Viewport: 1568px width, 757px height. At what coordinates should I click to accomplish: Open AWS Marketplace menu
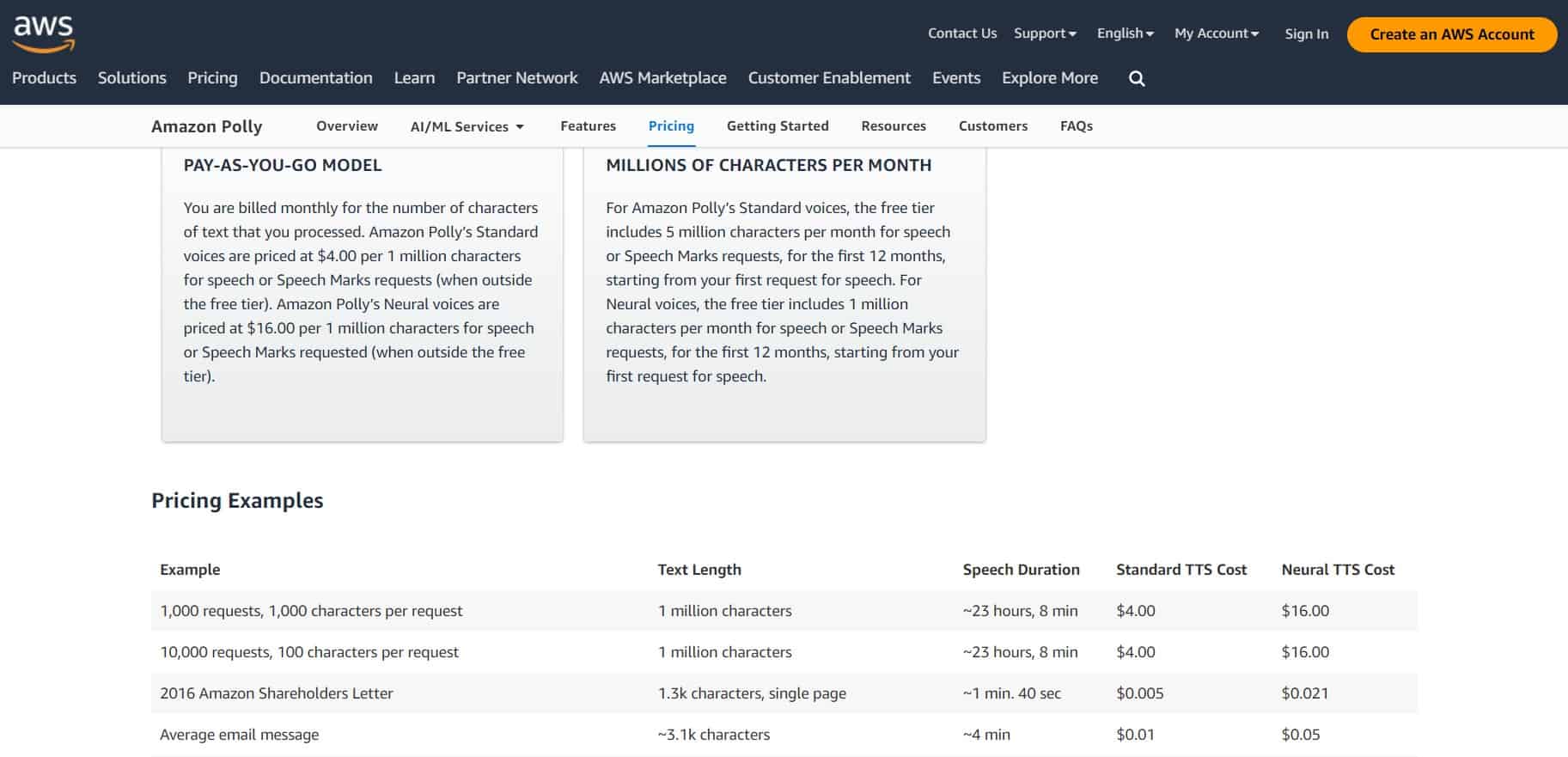pos(663,78)
